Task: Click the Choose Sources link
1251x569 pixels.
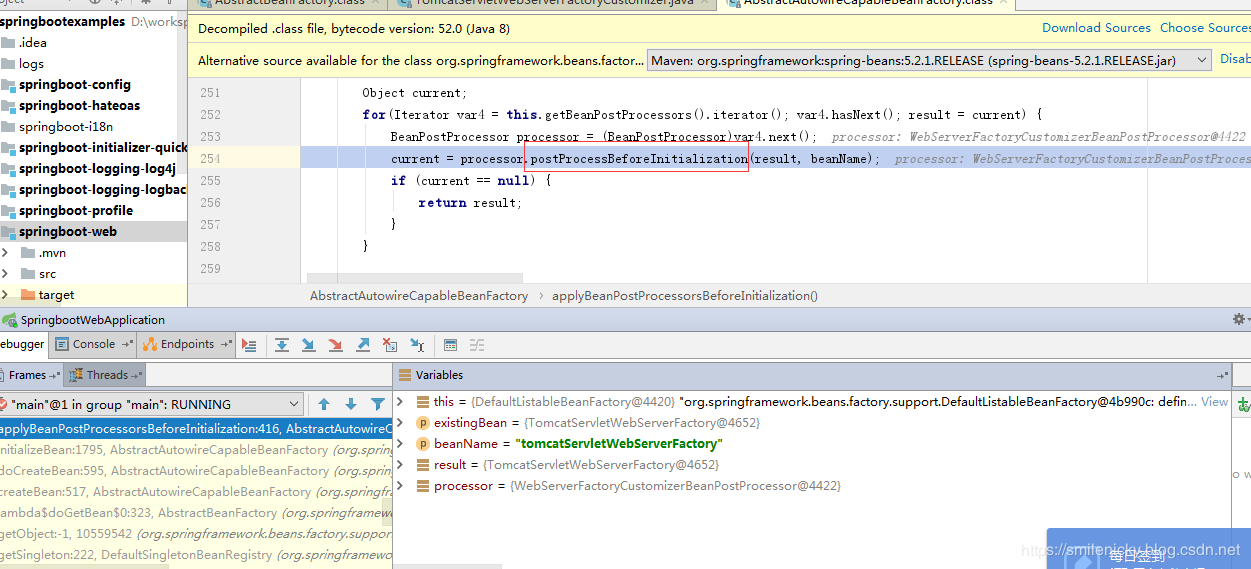Action: pos(1205,28)
